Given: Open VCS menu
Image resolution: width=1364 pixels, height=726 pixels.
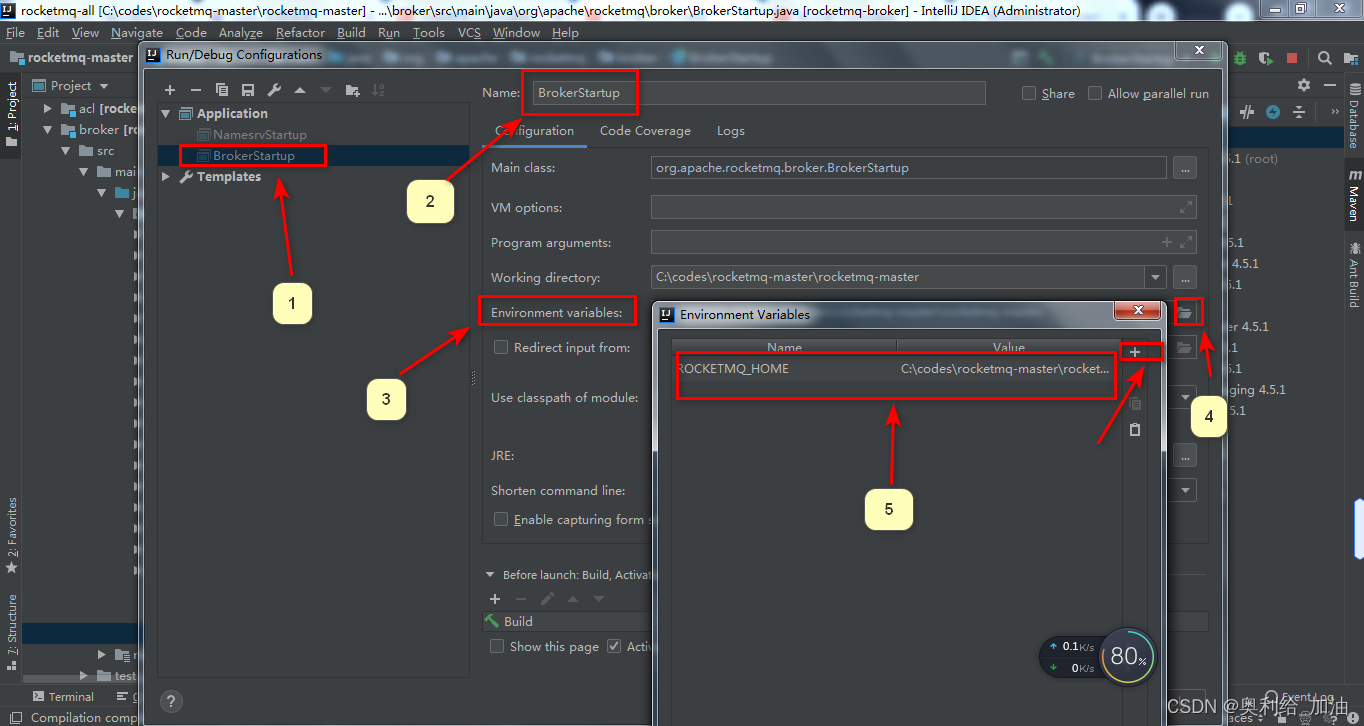Looking at the screenshot, I should pyautogui.click(x=469, y=33).
